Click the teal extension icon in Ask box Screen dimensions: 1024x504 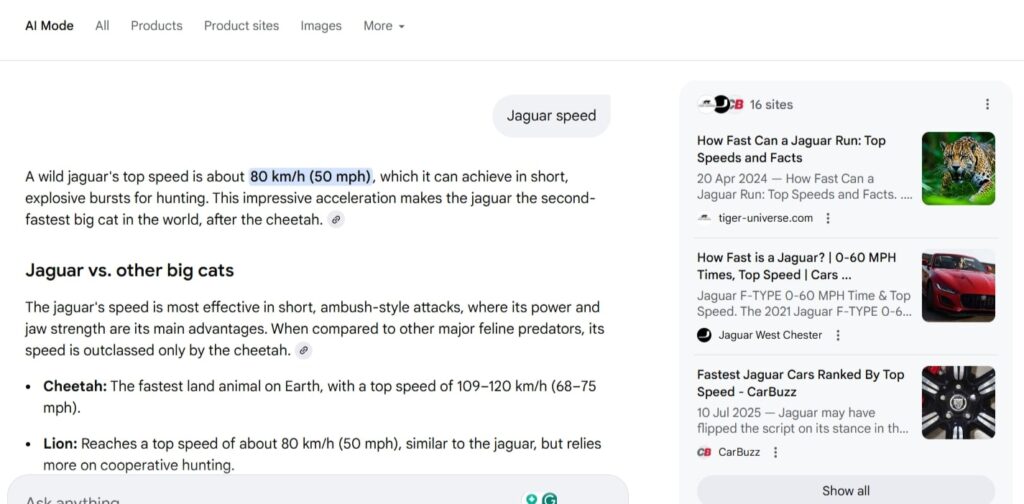point(531,499)
